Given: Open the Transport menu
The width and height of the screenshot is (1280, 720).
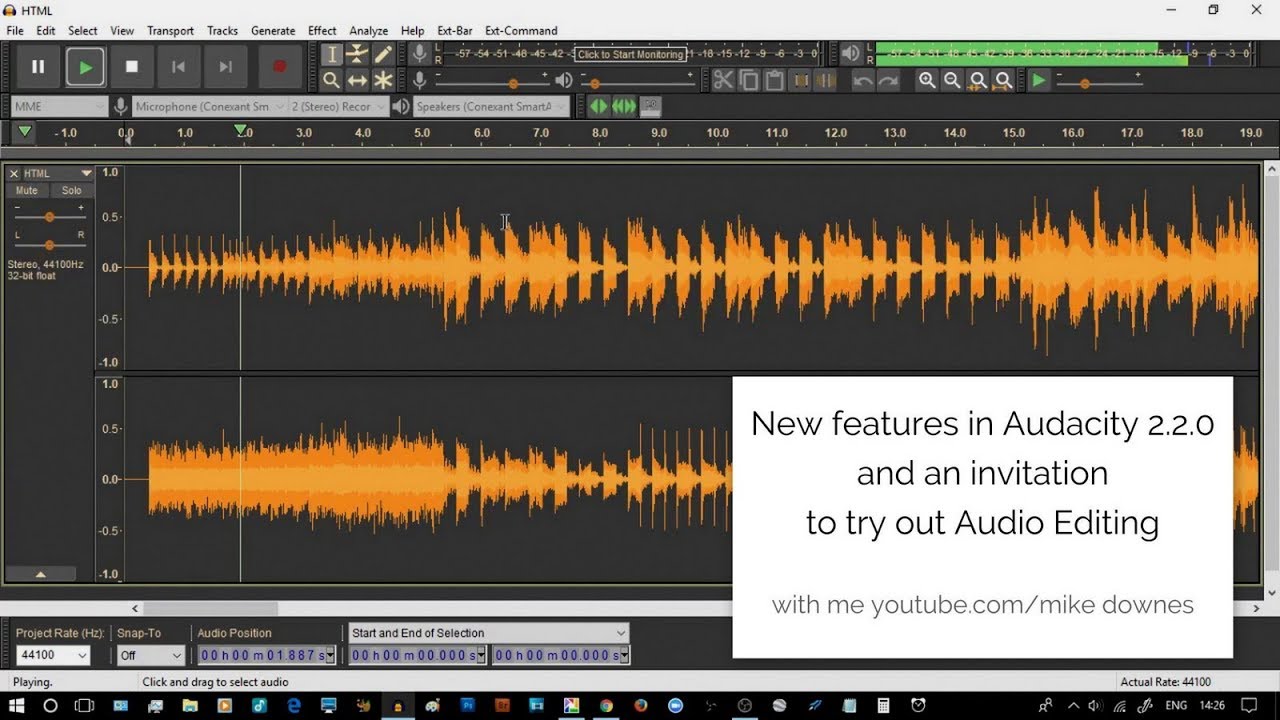Looking at the screenshot, I should click(x=171, y=31).
